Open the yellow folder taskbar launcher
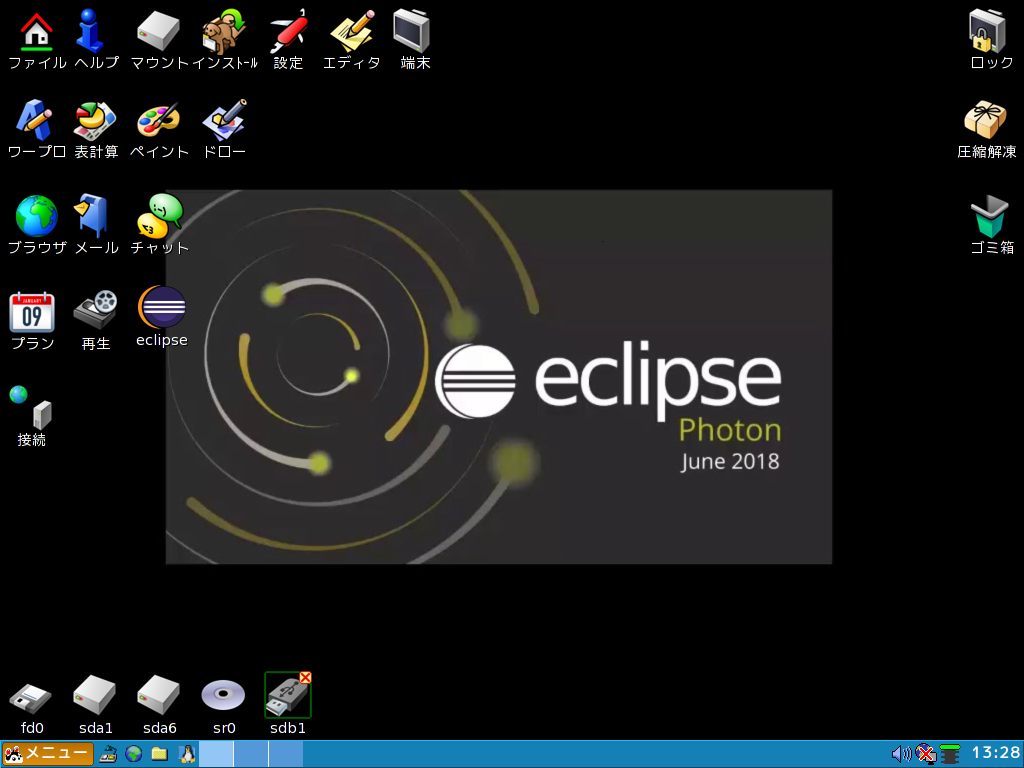This screenshot has width=1024, height=768. point(159,754)
